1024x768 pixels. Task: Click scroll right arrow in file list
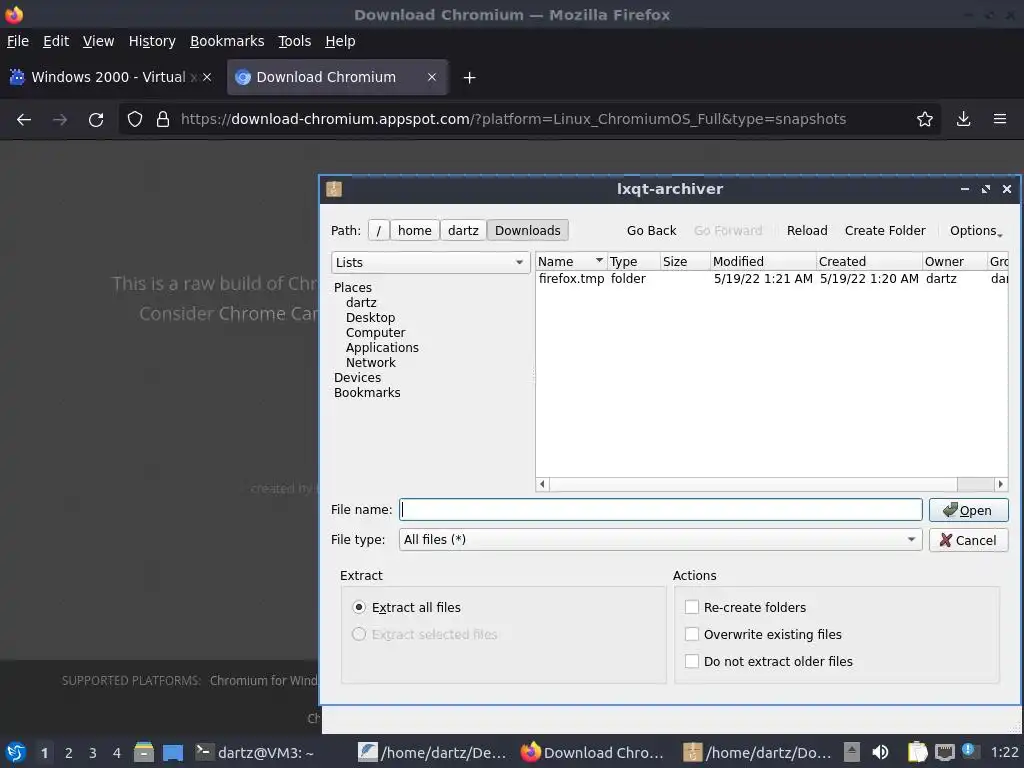coord(1000,485)
